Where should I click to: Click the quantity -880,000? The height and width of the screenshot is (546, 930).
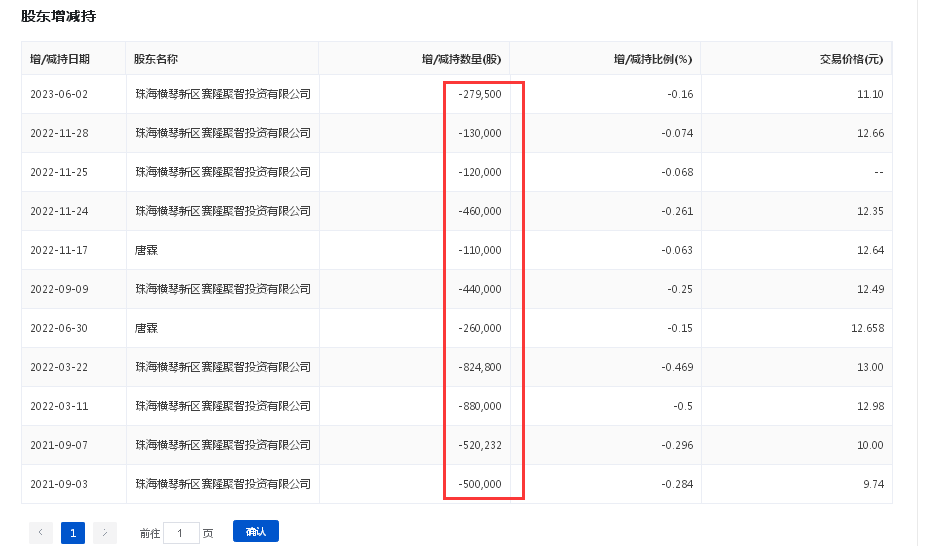coord(480,406)
